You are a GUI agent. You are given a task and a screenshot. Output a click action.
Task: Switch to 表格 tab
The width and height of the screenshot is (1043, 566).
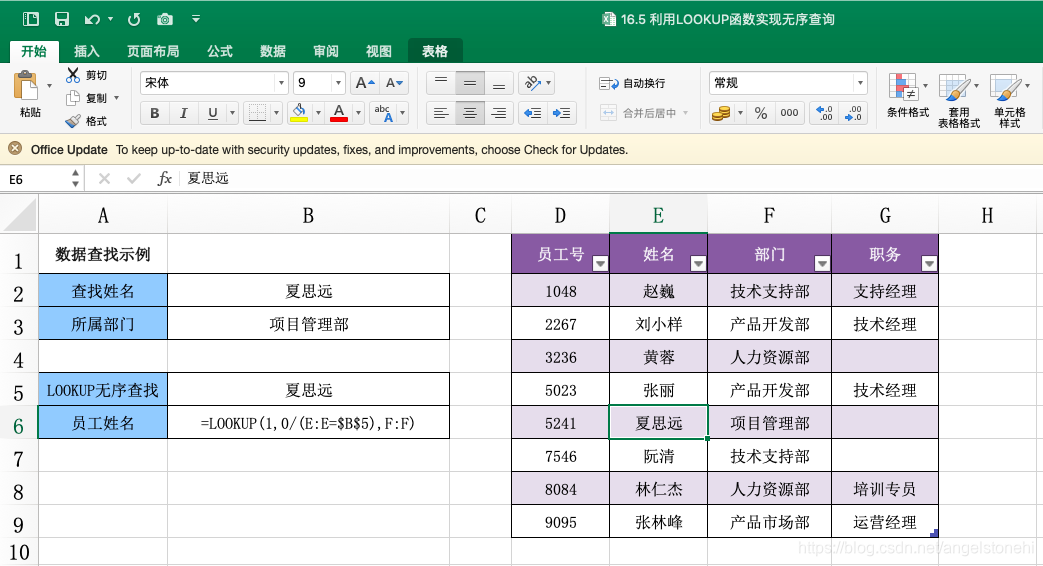(435, 51)
